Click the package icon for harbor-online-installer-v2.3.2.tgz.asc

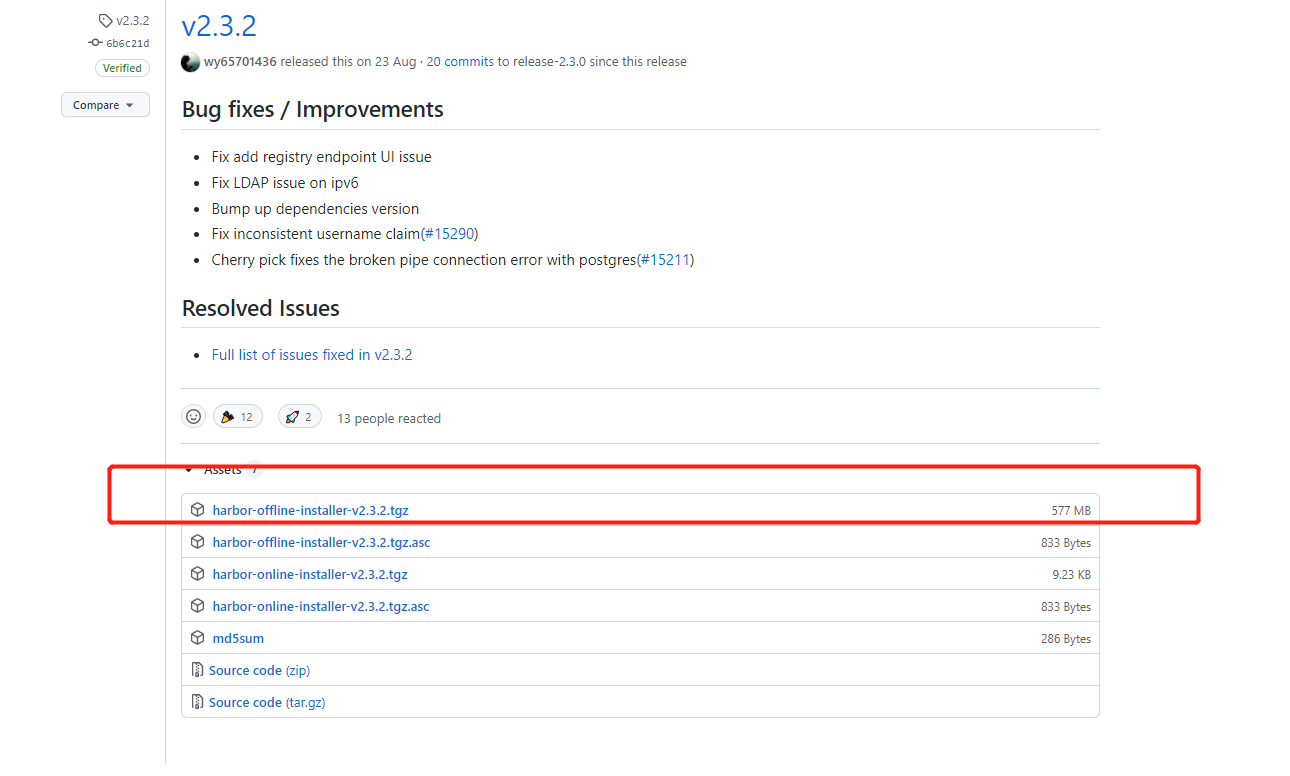pyautogui.click(x=198, y=606)
